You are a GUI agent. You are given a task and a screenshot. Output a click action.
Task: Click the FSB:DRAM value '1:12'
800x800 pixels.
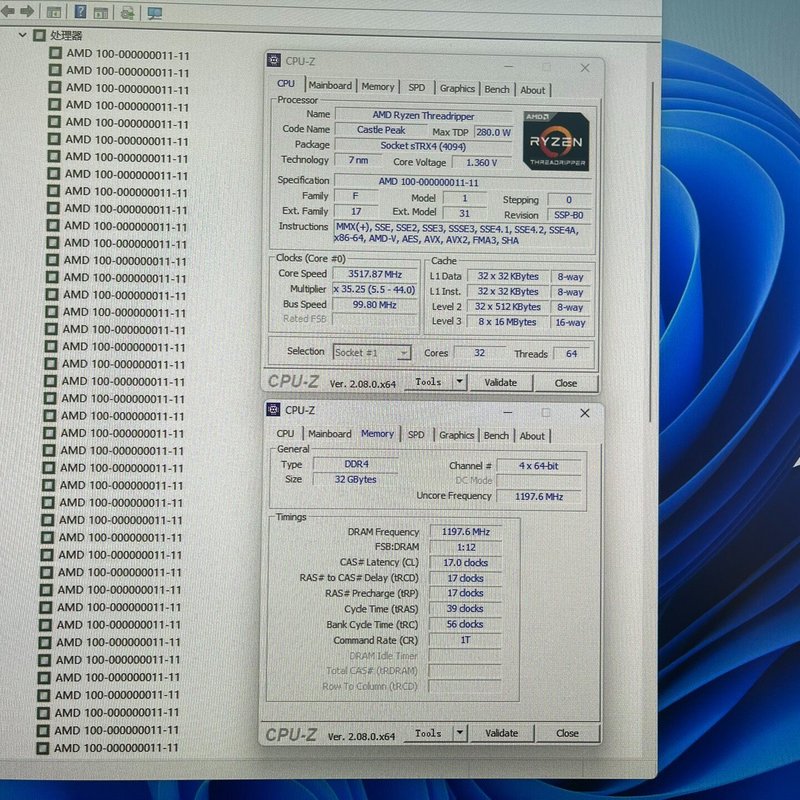pyautogui.click(x=466, y=547)
